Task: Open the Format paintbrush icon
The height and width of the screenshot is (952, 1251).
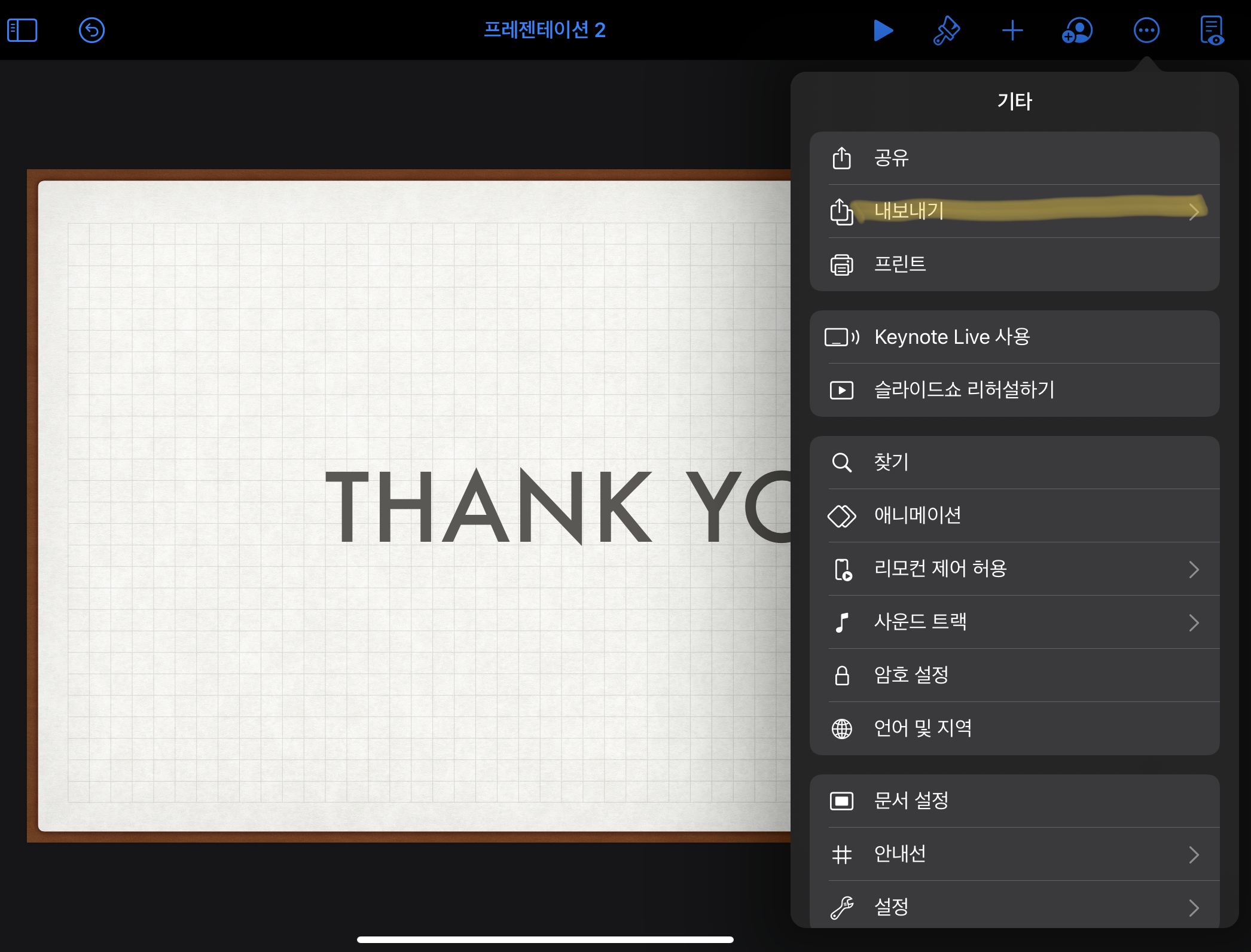Action: [947, 30]
